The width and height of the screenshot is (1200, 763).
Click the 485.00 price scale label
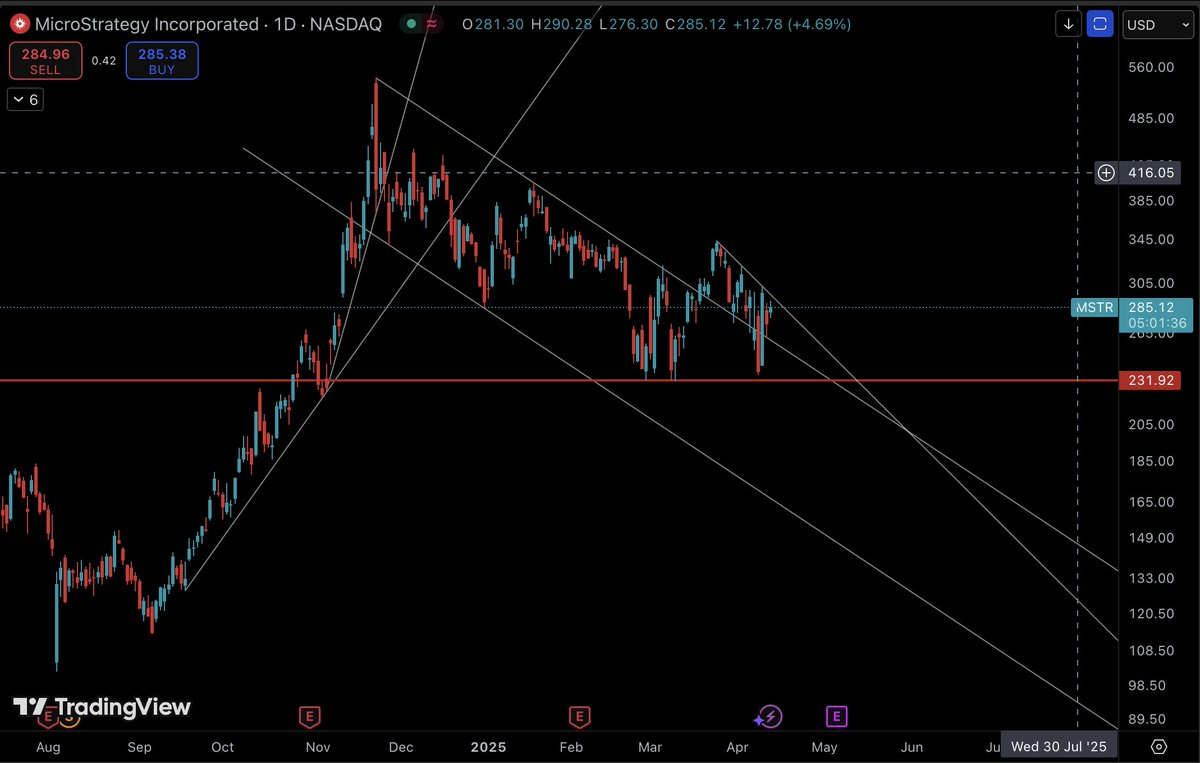click(x=1149, y=118)
